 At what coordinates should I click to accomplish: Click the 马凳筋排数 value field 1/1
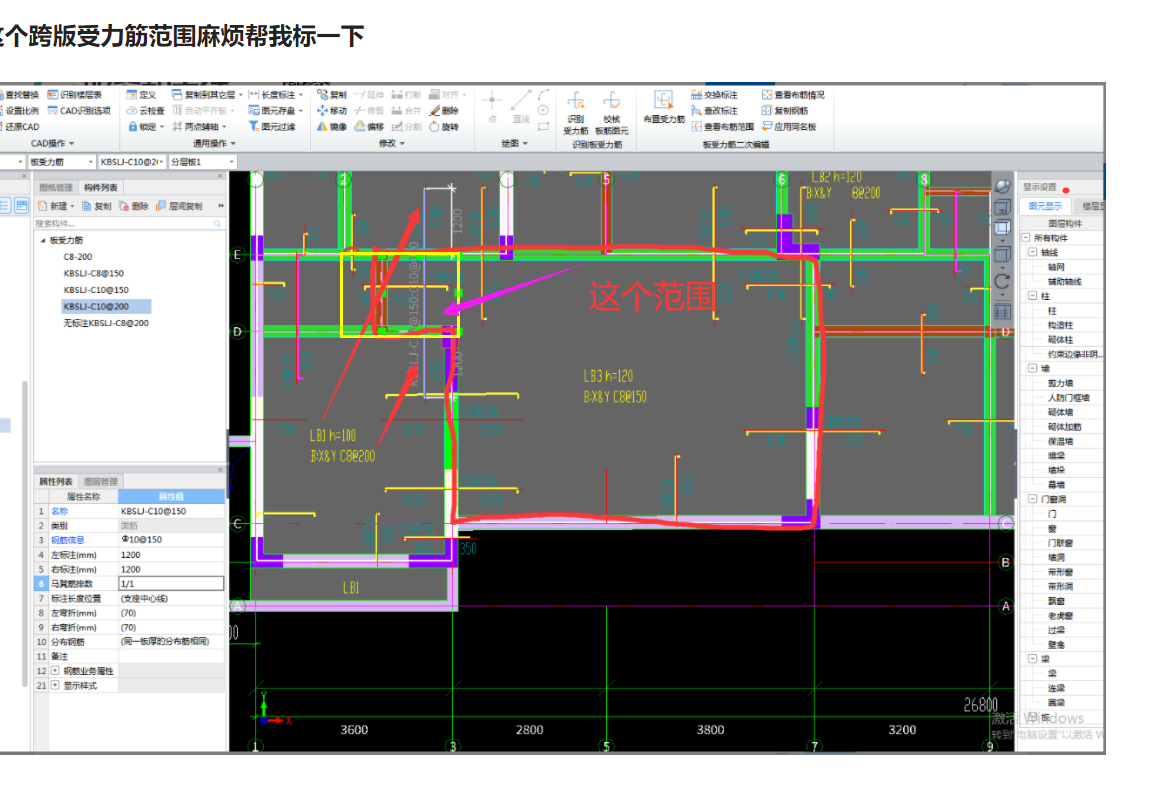pos(171,584)
